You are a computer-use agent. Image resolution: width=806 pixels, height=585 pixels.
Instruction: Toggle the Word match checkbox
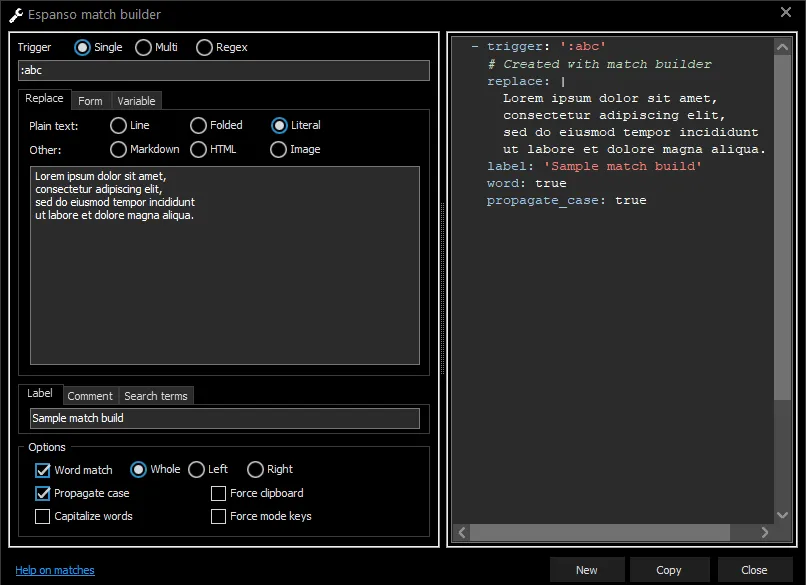coord(43,470)
